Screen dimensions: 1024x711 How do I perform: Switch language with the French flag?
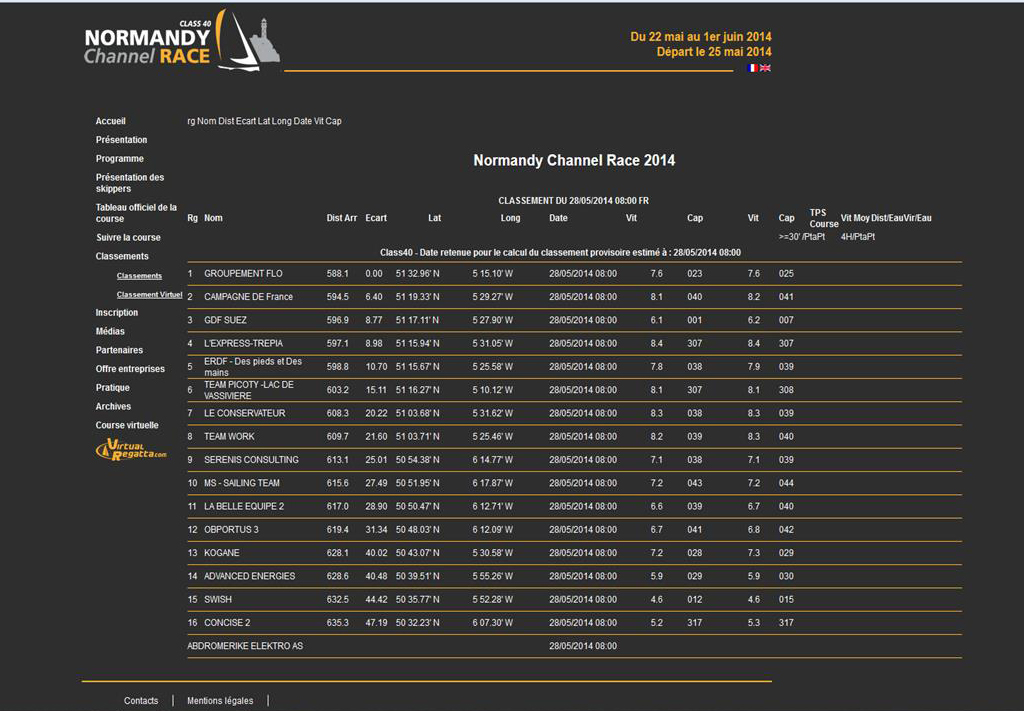pyautogui.click(x=752, y=68)
